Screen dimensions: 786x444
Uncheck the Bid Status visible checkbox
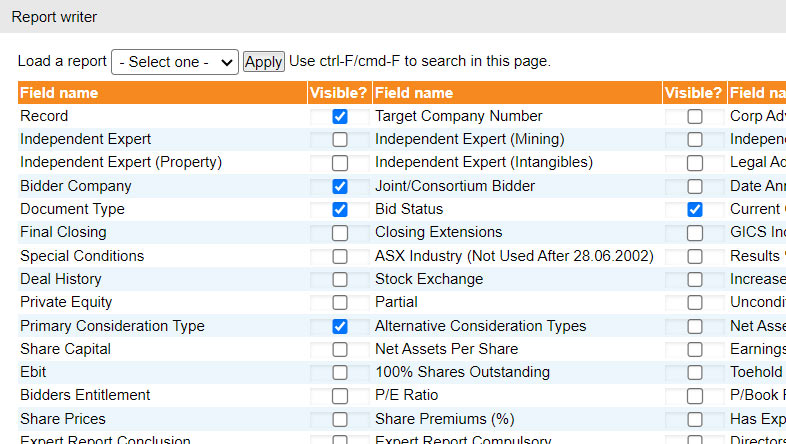(695, 210)
